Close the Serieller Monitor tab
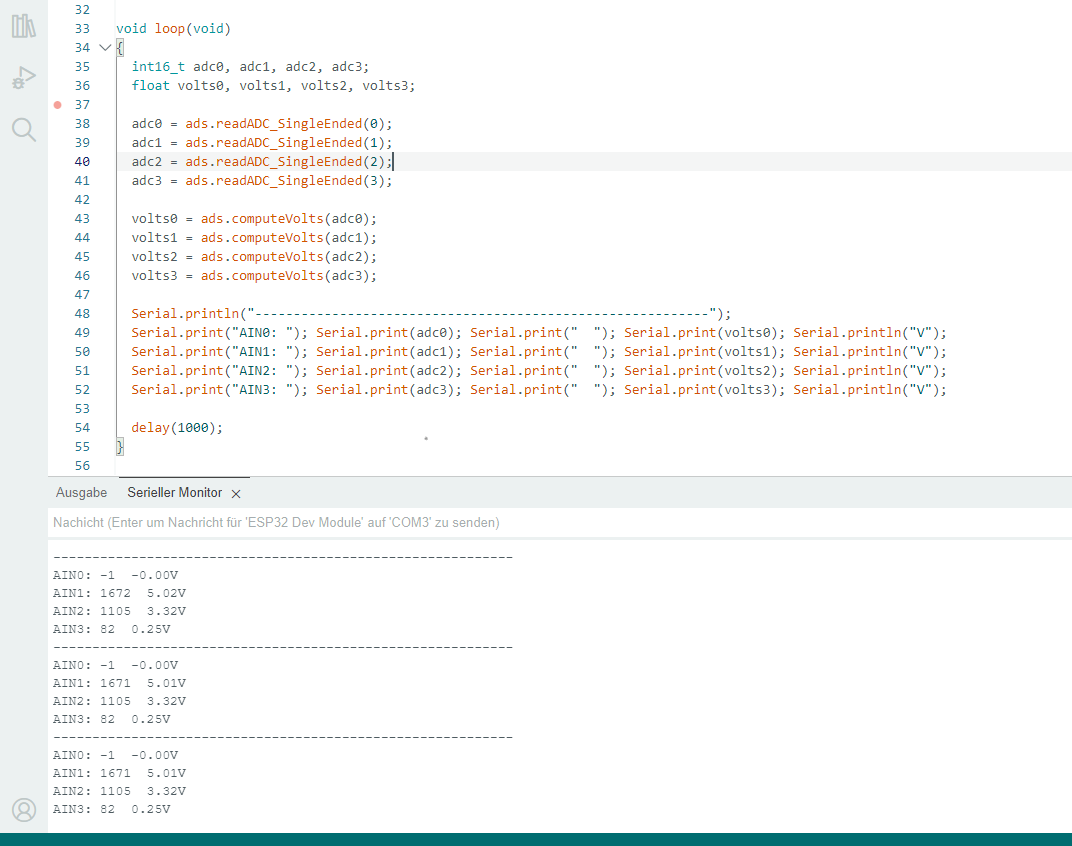 pyautogui.click(x=236, y=494)
